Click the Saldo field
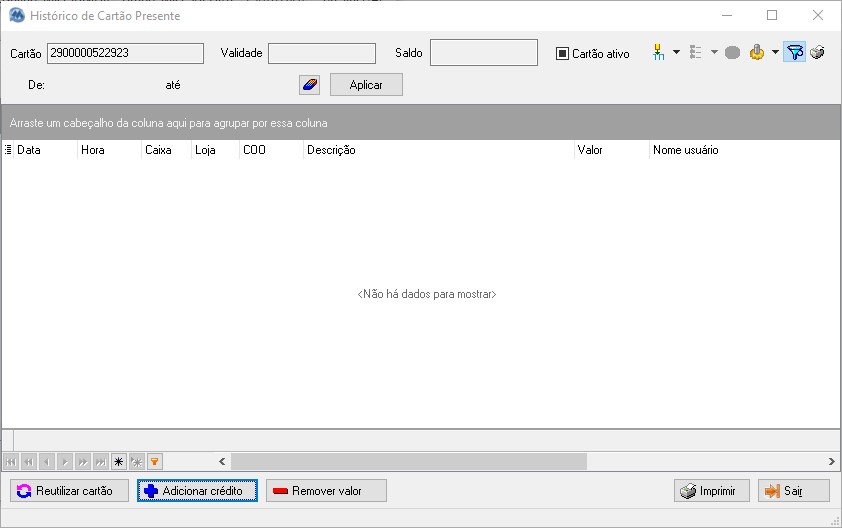 click(x=484, y=53)
